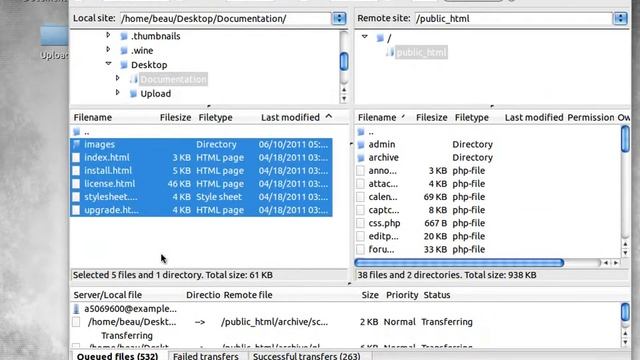Select the .thumbnails folder icon
This screenshot has width=640, height=360.
pos(124,36)
